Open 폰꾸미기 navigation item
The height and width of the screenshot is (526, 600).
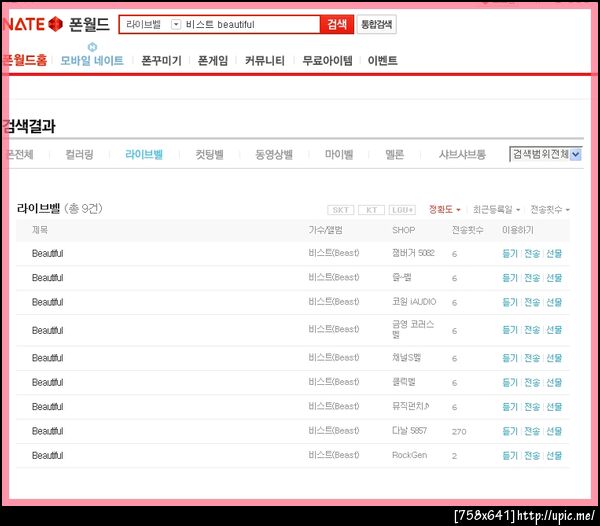[161, 60]
